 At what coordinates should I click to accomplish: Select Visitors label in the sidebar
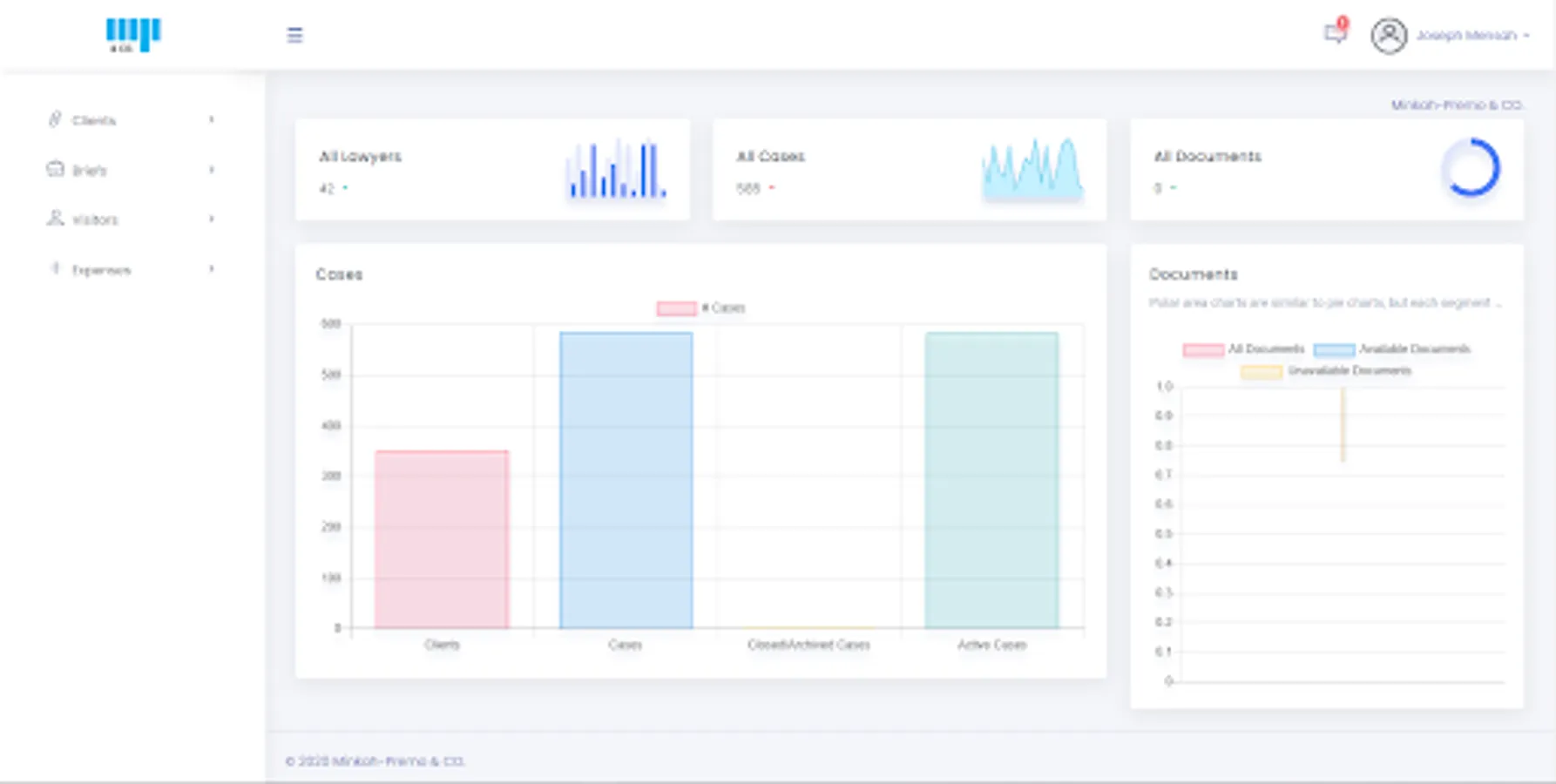[x=95, y=220]
